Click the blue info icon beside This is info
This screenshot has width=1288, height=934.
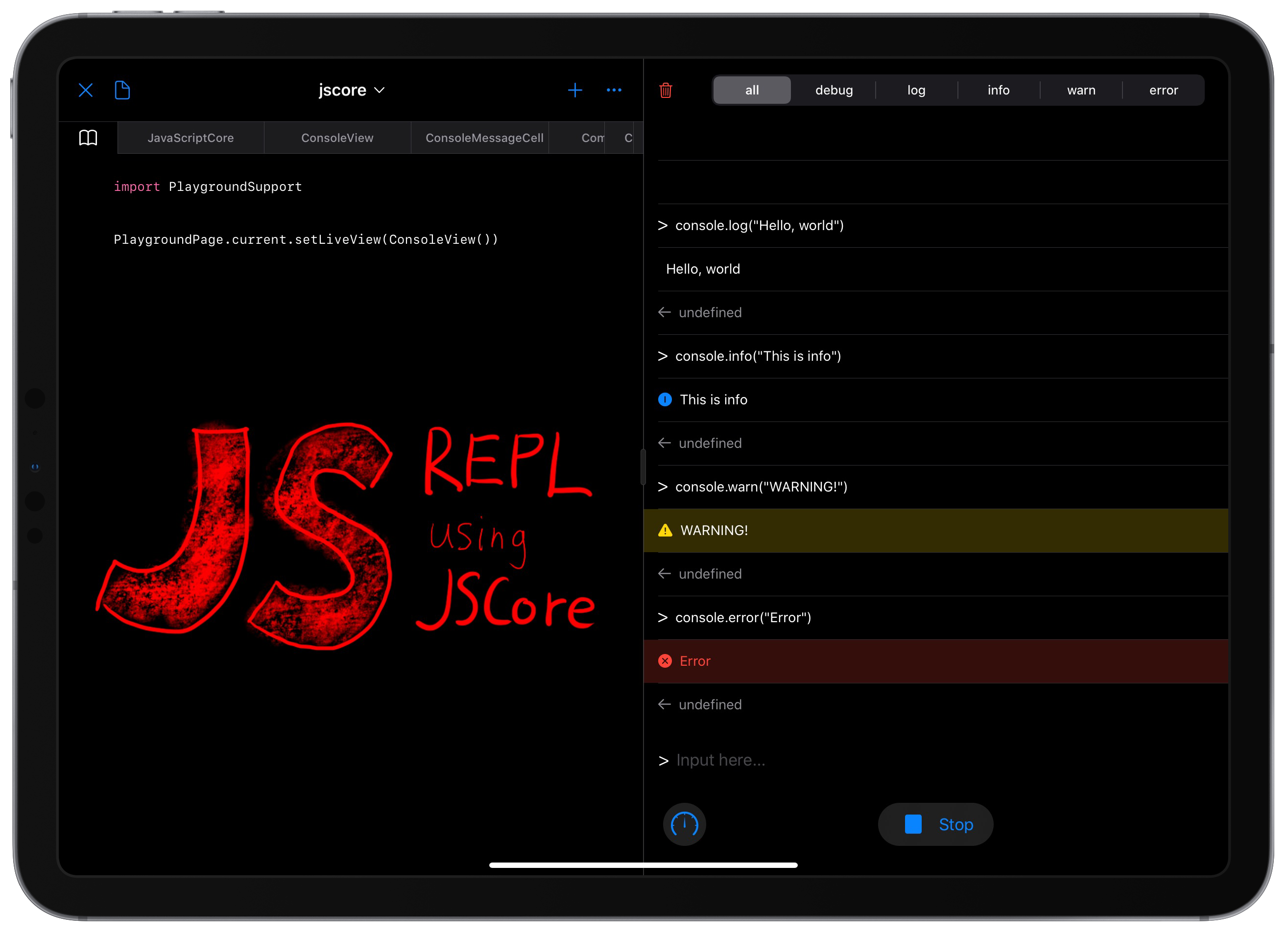tap(665, 400)
